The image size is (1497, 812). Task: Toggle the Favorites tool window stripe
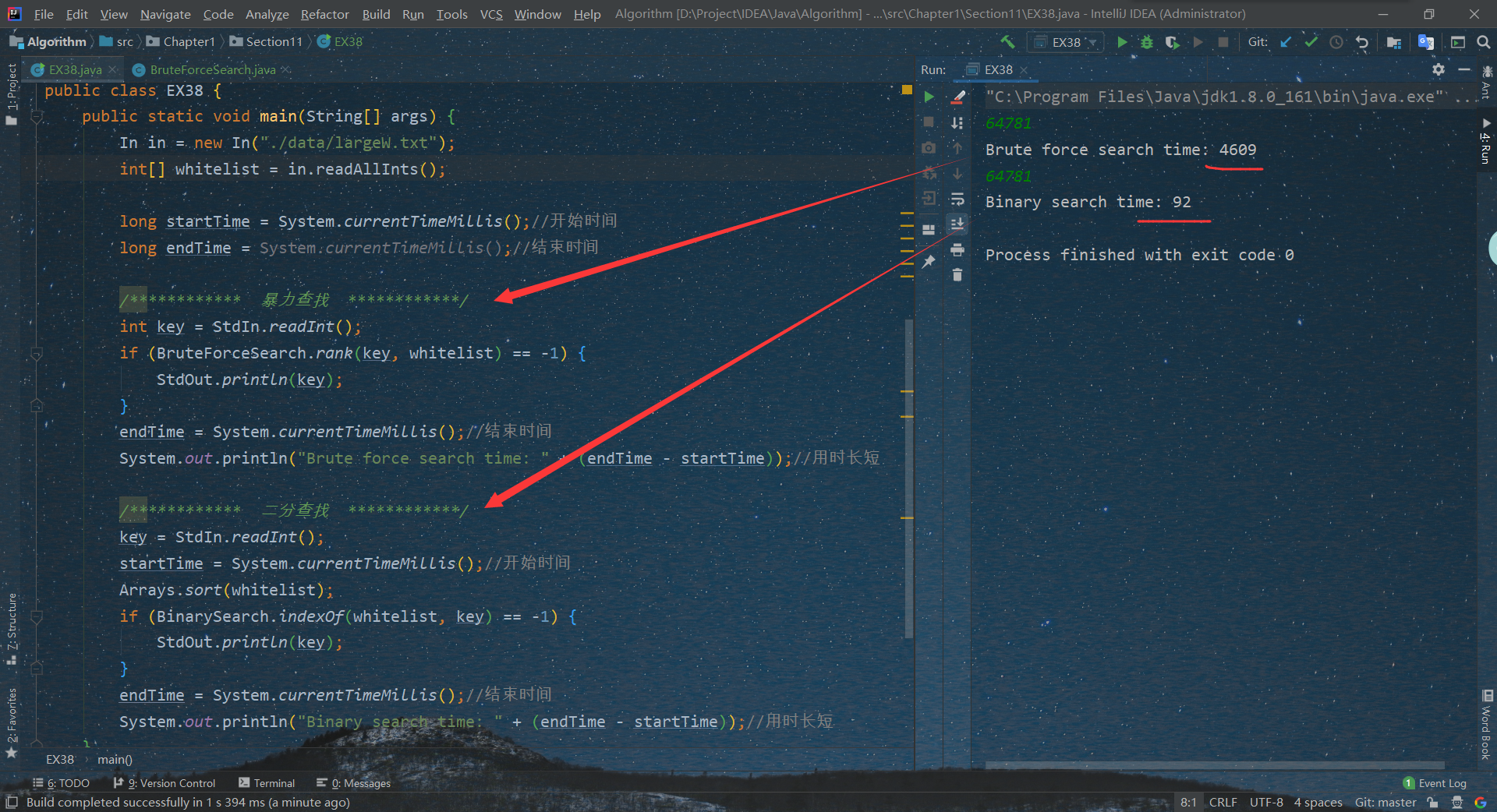tap(12, 723)
